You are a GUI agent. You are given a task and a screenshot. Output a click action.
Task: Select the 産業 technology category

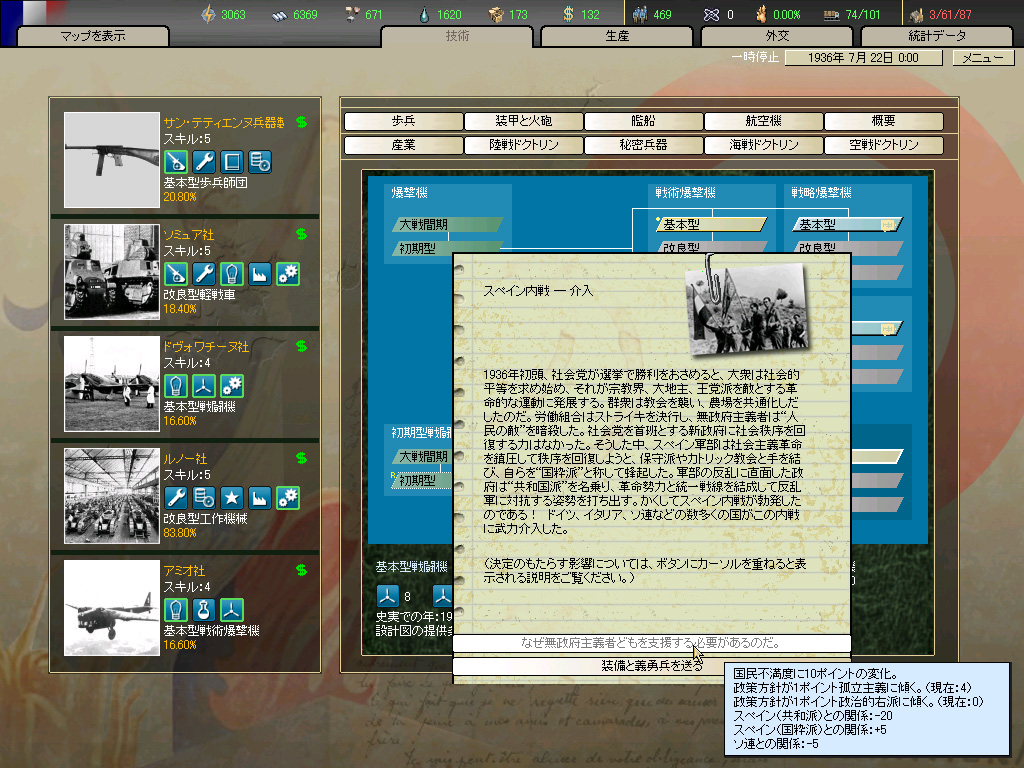coord(404,145)
